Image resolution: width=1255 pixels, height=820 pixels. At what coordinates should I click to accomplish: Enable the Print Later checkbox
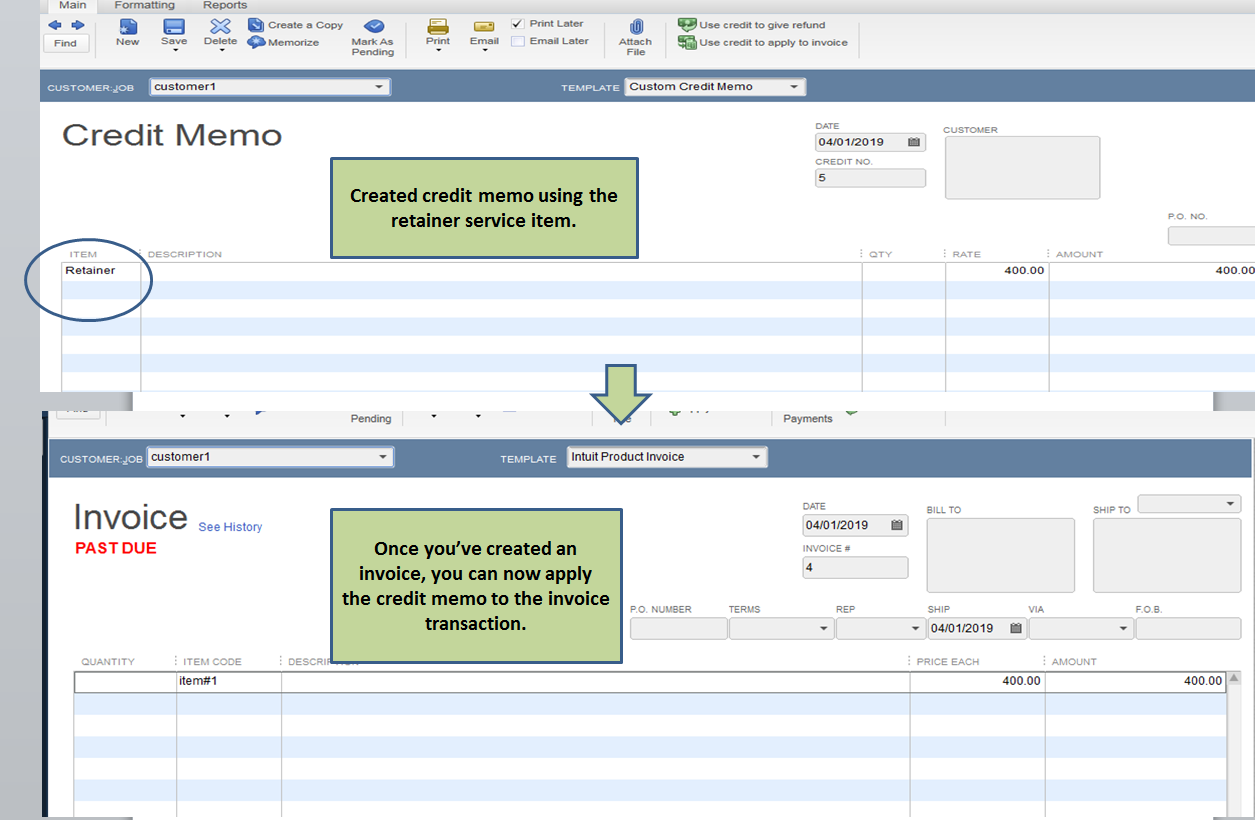pyautogui.click(x=517, y=23)
